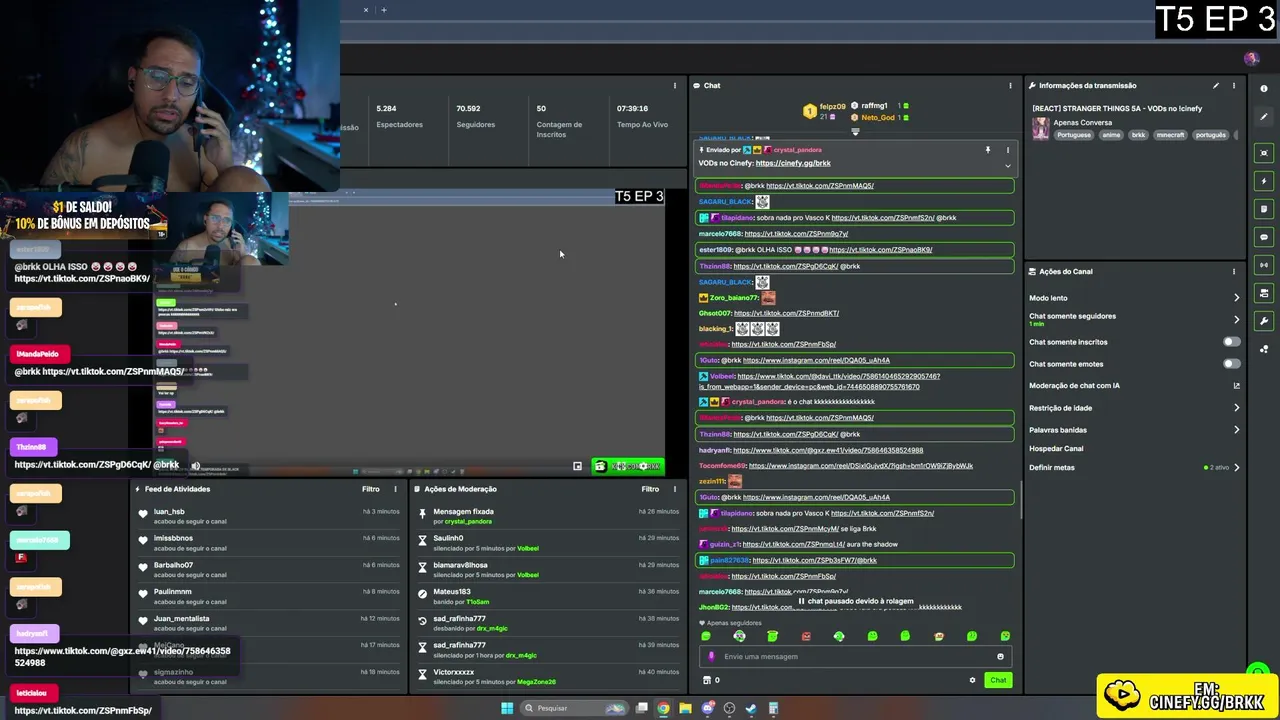Click the document notes icon in right sidebar
Viewport: 1280px width, 720px height.
coord(1264,209)
